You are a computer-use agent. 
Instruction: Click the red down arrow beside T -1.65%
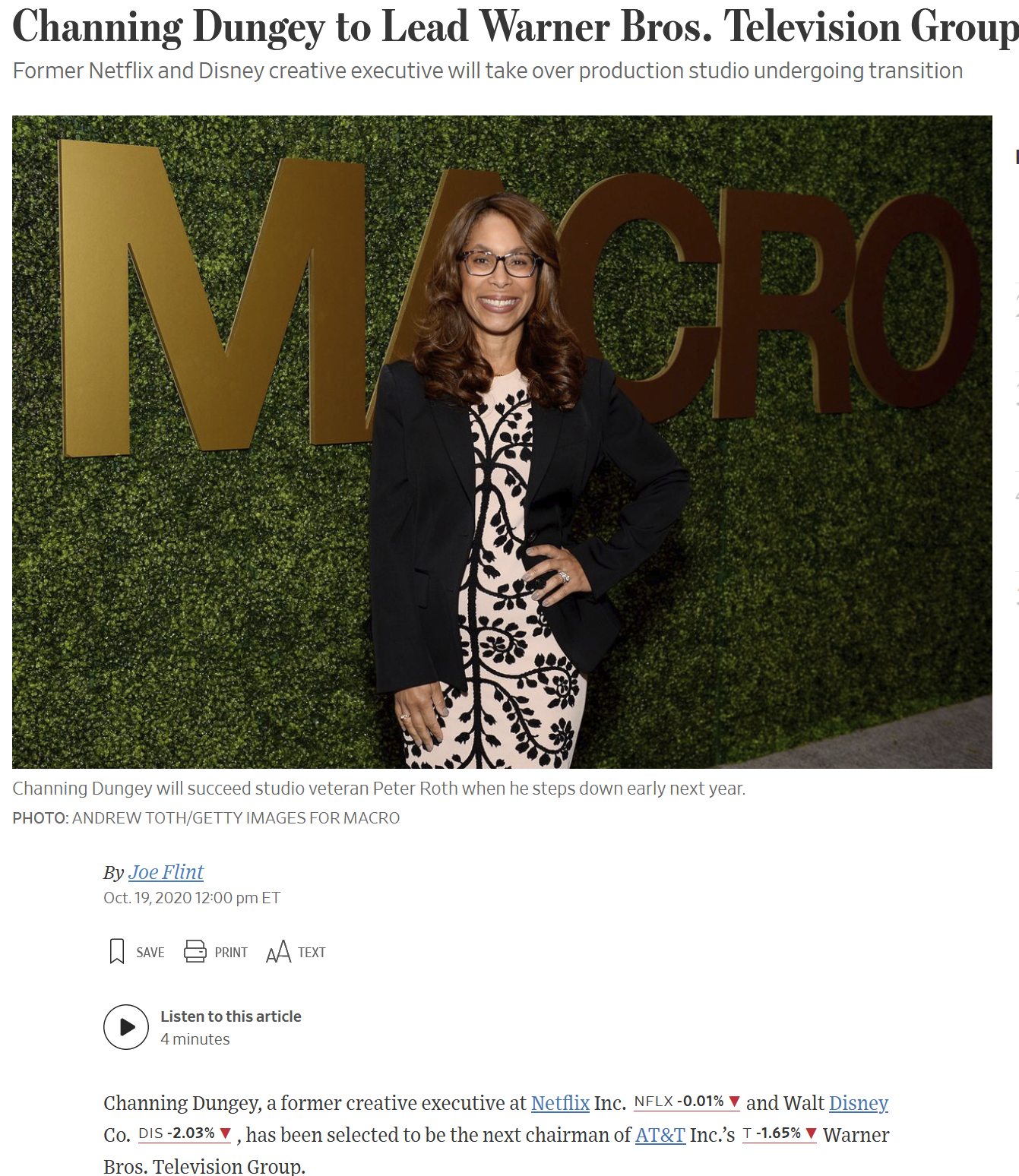(811, 1133)
